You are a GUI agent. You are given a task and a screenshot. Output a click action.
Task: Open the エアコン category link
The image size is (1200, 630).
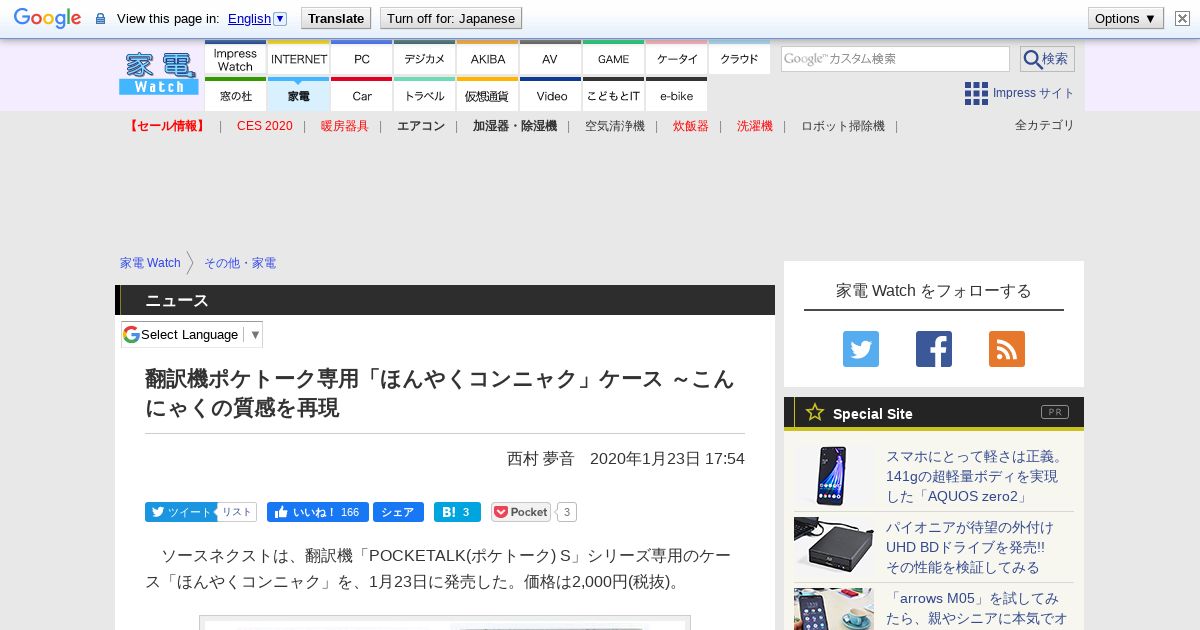point(421,126)
